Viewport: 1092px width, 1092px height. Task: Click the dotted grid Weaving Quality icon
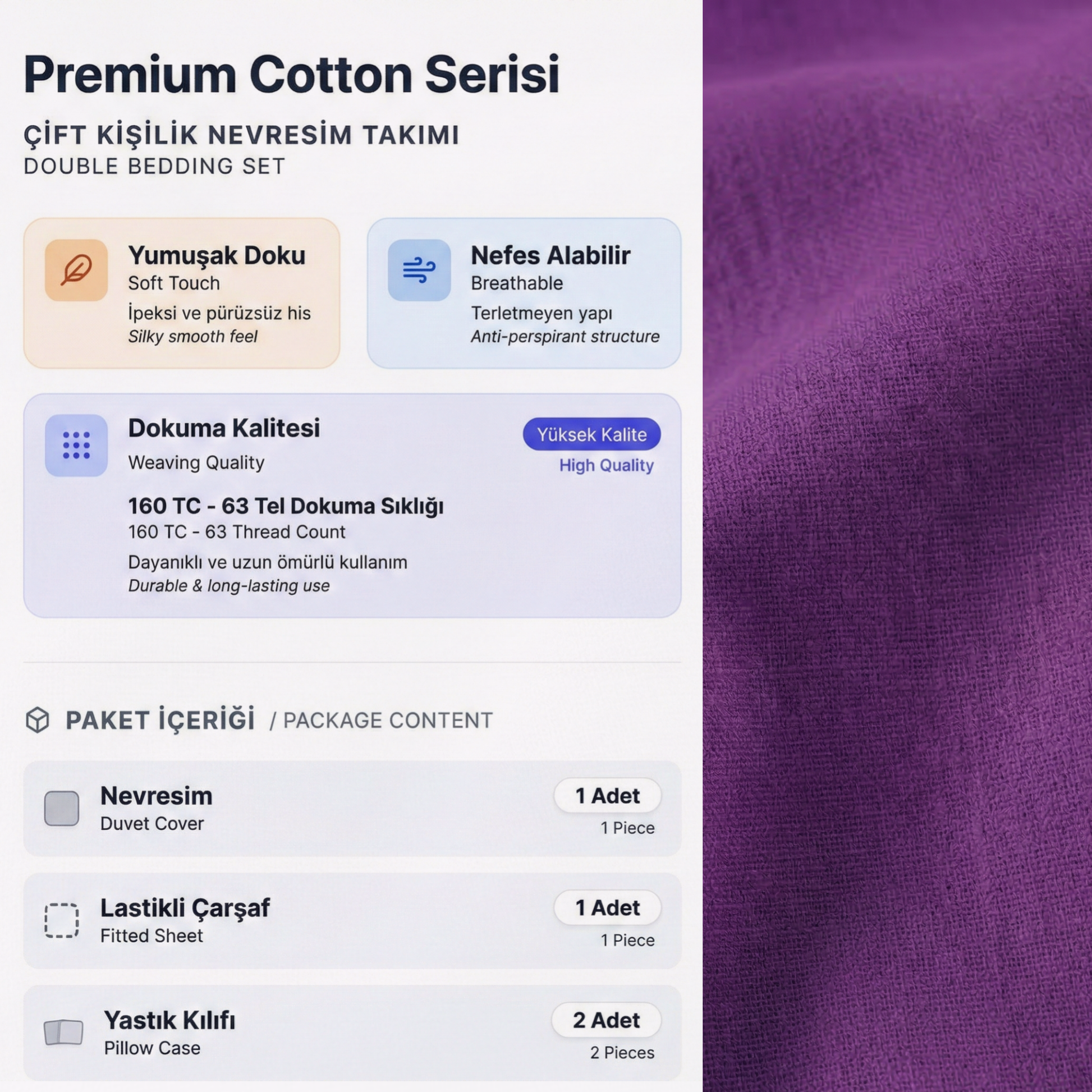76,446
